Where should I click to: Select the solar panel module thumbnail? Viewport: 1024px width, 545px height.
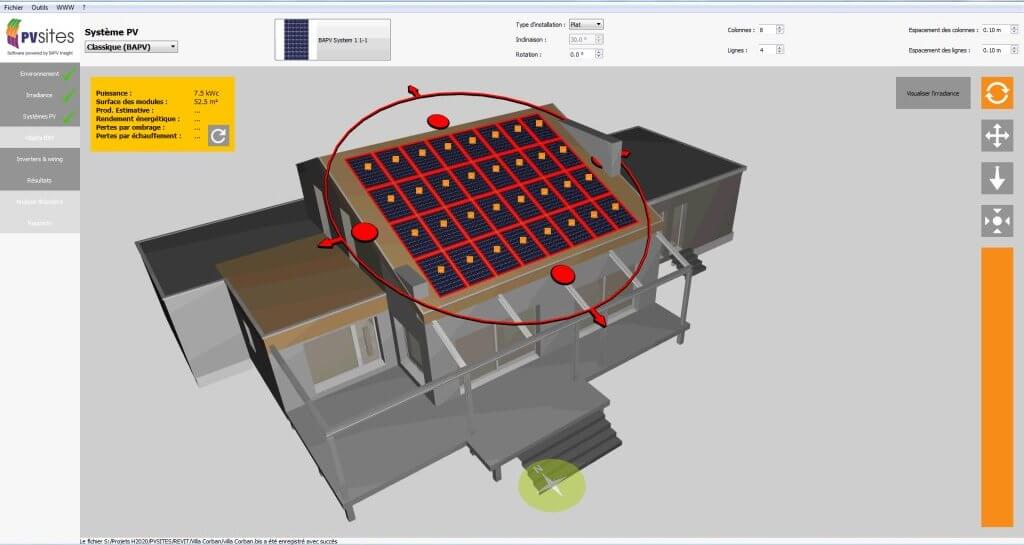tap(297, 40)
